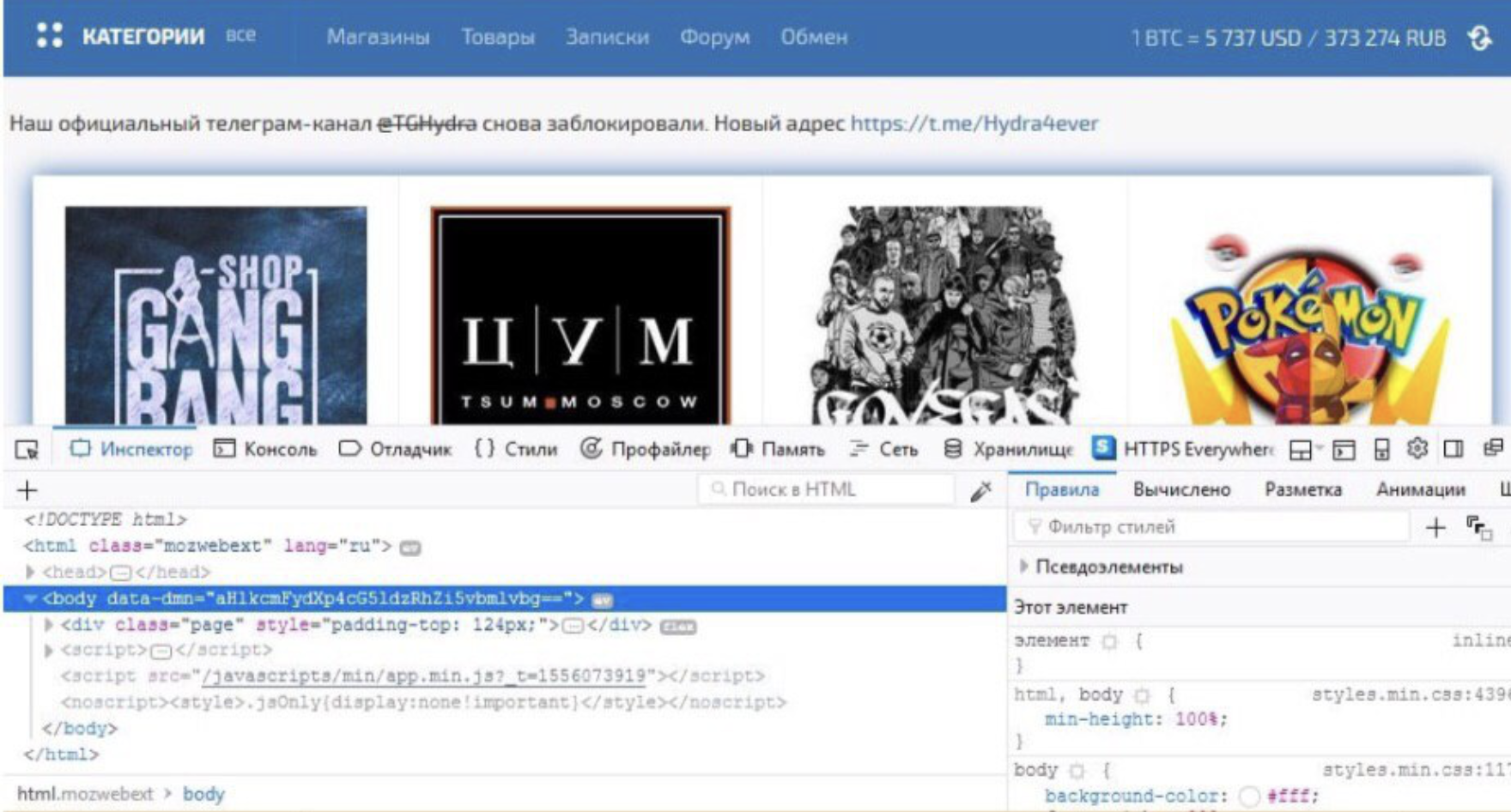Focus the Фильтр стилей filter field

click(x=1211, y=526)
